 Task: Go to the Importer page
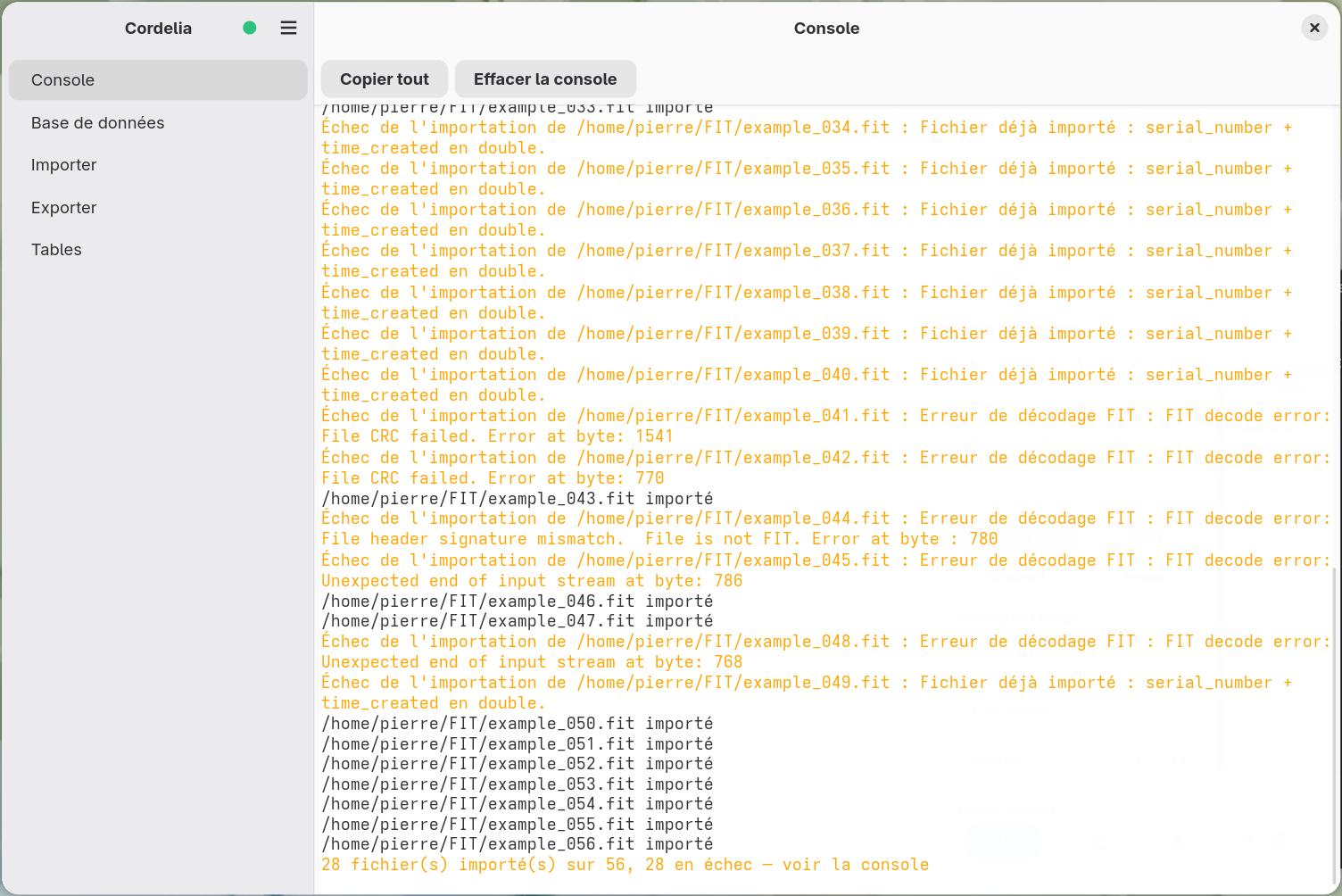[158, 165]
